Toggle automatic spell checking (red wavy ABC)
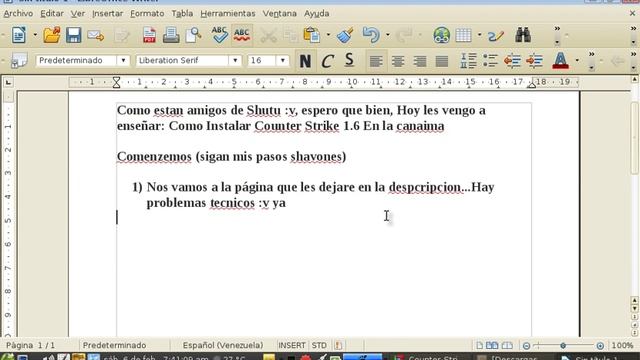The width and height of the screenshot is (640, 360). pyautogui.click(x=242, y=35)
